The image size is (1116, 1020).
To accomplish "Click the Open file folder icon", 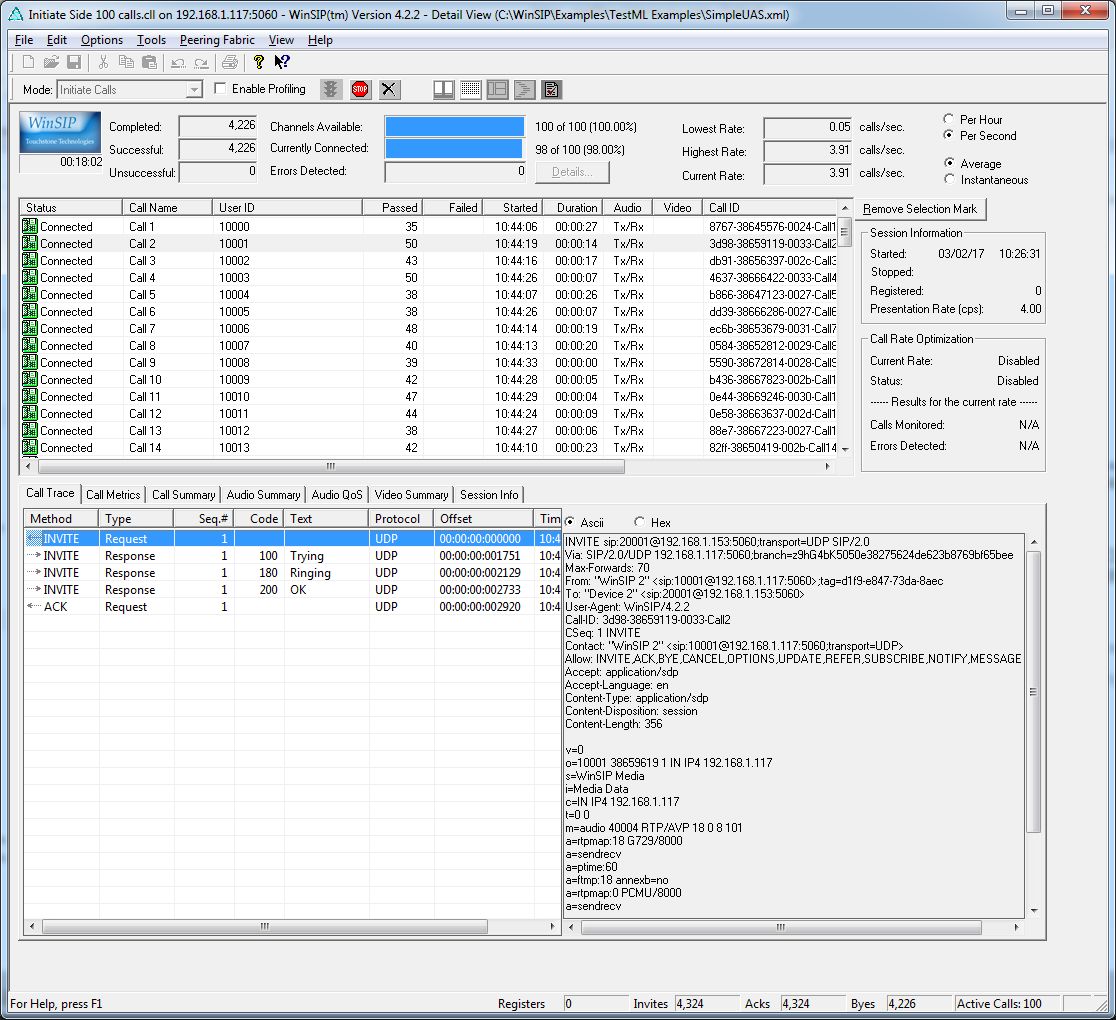I will pos(51,62).
